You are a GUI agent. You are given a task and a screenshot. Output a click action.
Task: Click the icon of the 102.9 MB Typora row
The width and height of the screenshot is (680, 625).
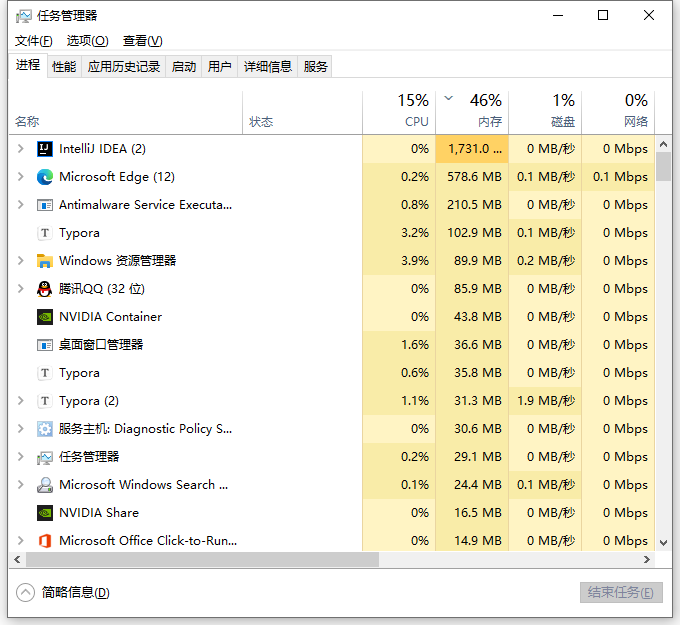click(x=45, y=233)
